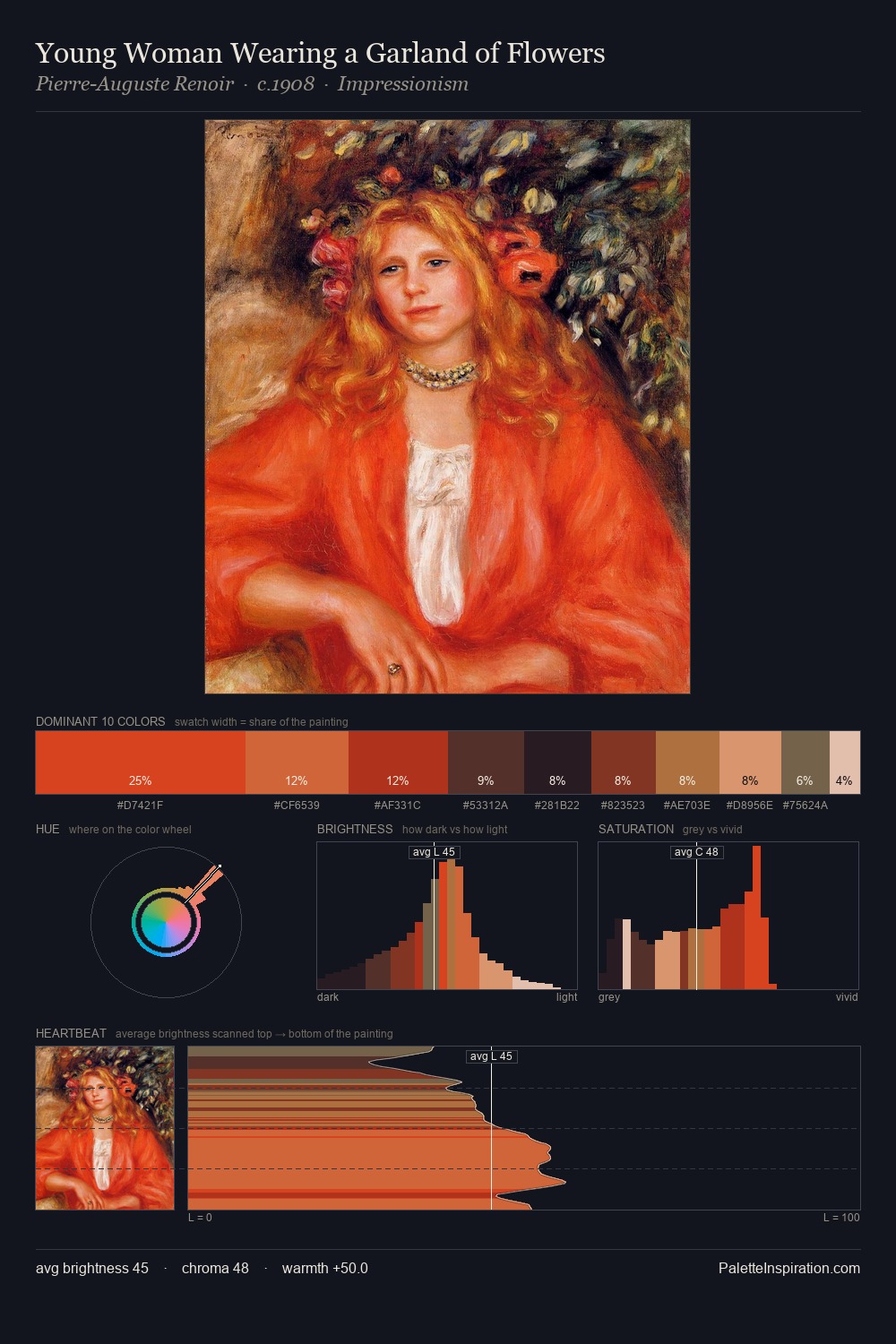This screenshot has height=1344, width=896.
Task: Choose the #75624A olive swatch showing 6%
Action: click(x=806, y=762)
